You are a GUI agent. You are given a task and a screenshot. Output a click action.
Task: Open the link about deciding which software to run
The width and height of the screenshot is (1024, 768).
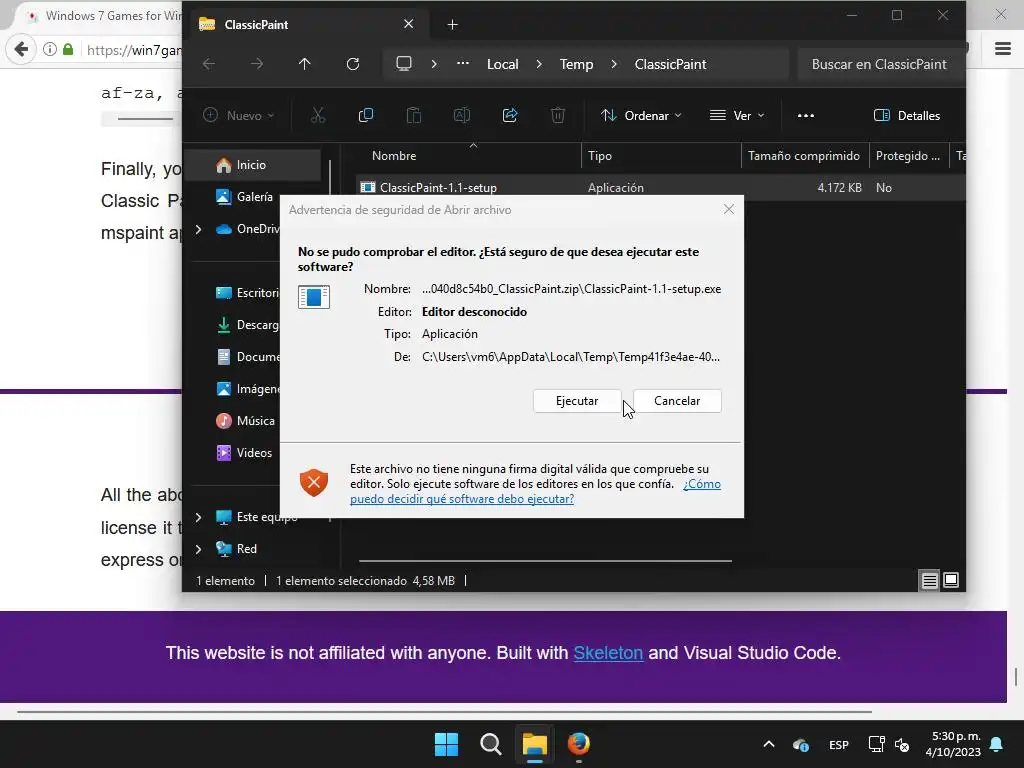[x=535, y=492]
